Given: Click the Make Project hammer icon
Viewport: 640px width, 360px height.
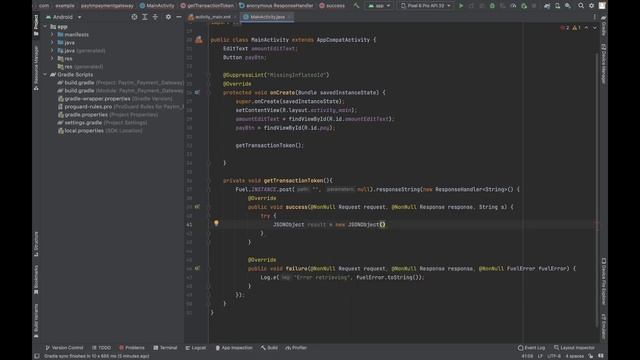Looking at the screenshot, I should point(356,6).
